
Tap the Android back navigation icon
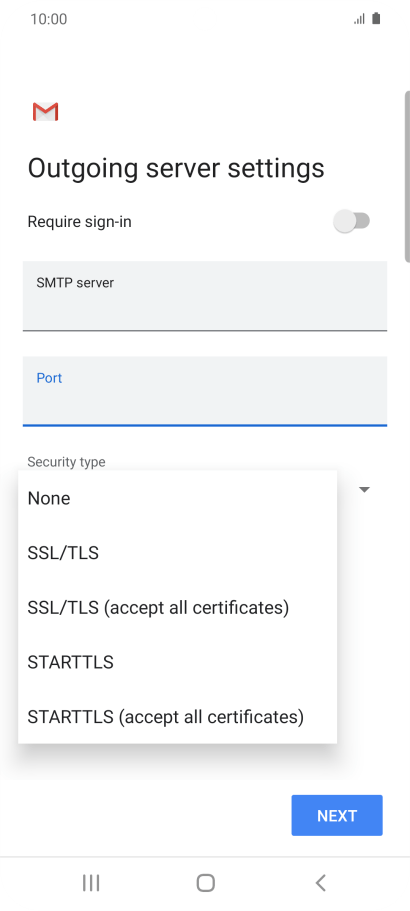(x=320, y=883)
